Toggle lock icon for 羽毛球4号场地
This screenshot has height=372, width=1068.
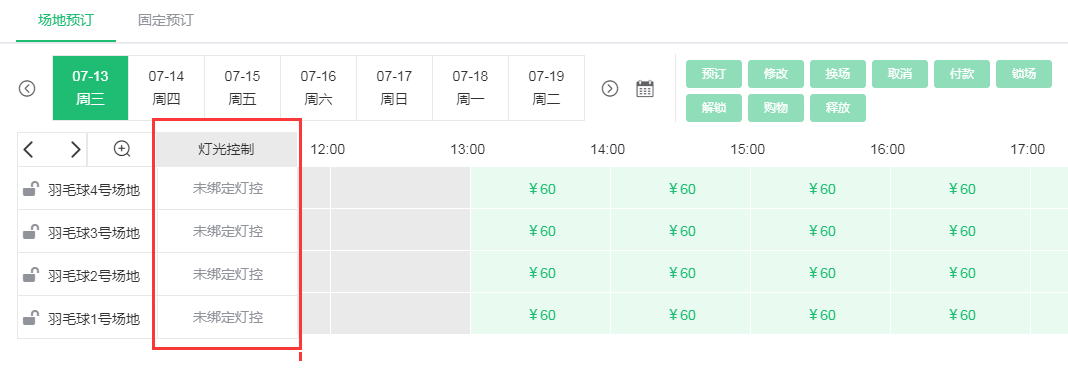pos(30,189)
